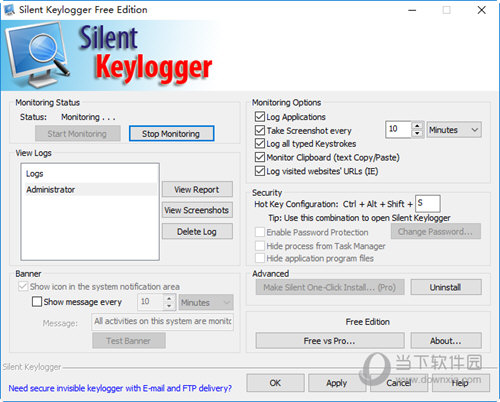This screenshot has width=500, height=402.
Task: Click the Silent Keylogger title bar icon
Action: 9,10
